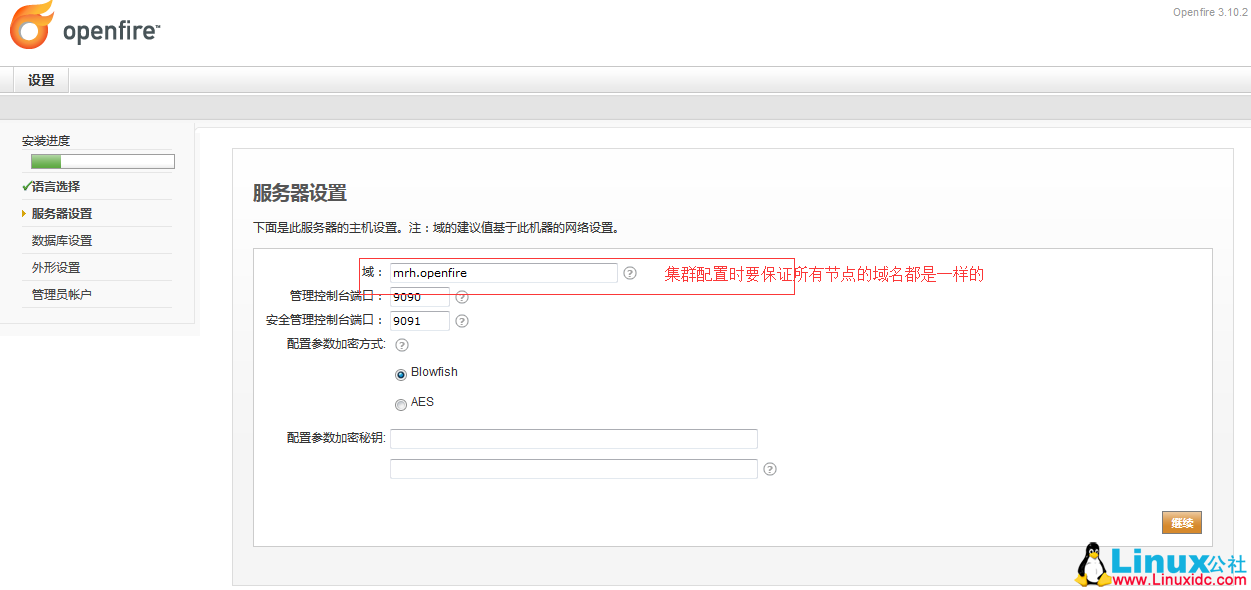
Task: Click help icon beside second encryption key field
Action: 769,468
